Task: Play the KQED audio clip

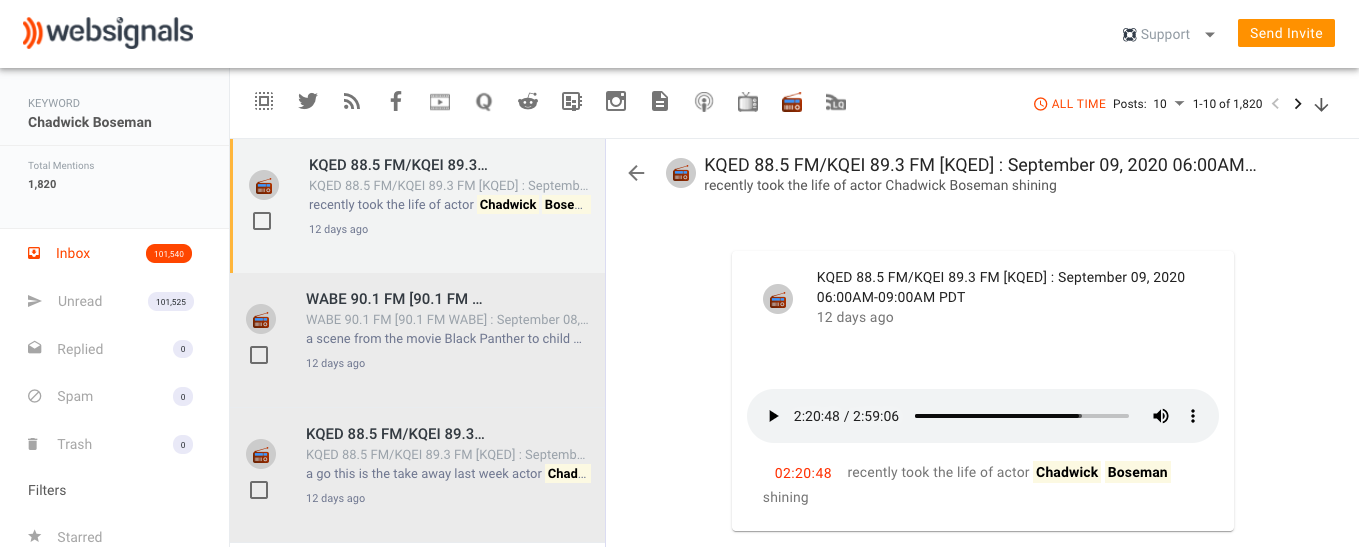Action: 773,416
